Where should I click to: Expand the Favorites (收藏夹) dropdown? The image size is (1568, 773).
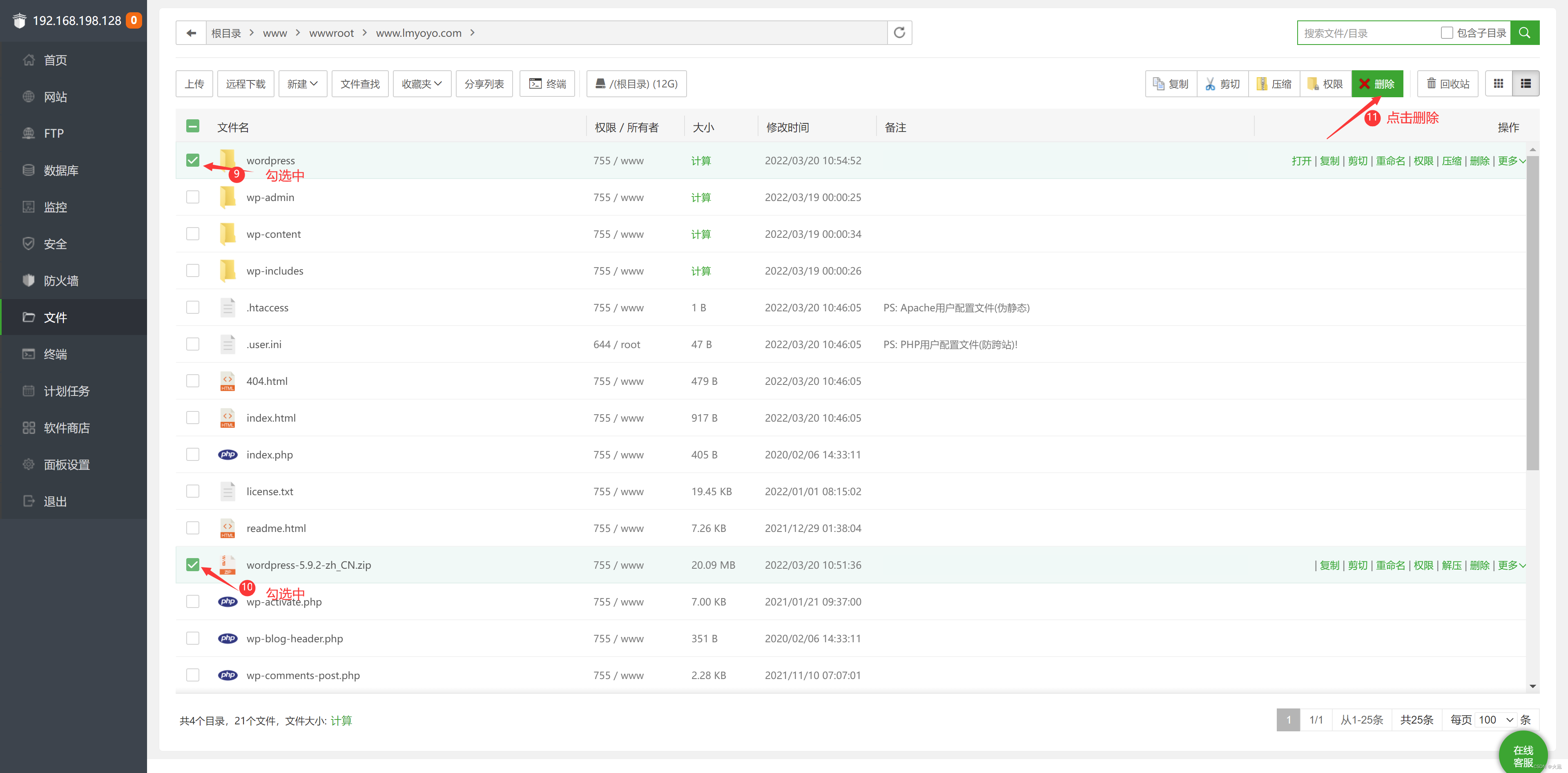[422, 83]
